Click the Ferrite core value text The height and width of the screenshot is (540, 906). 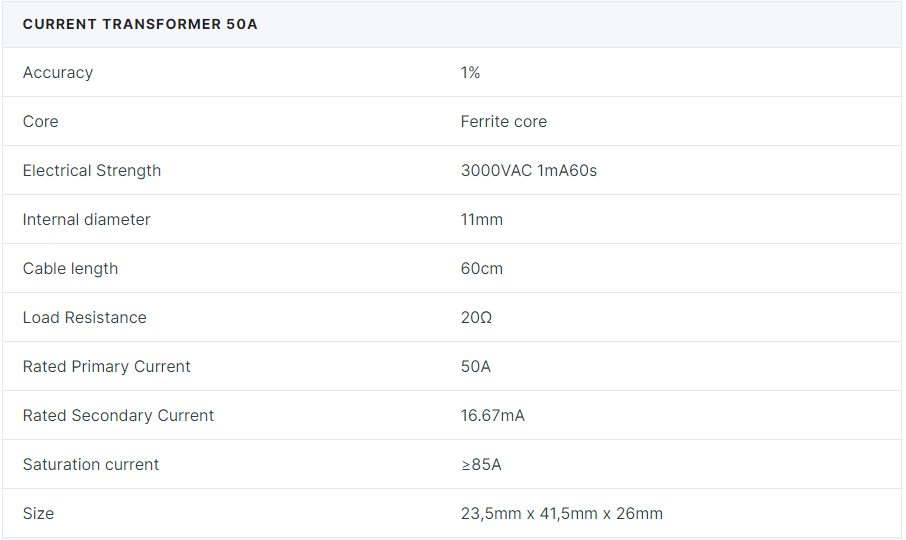tap(504, 122)
